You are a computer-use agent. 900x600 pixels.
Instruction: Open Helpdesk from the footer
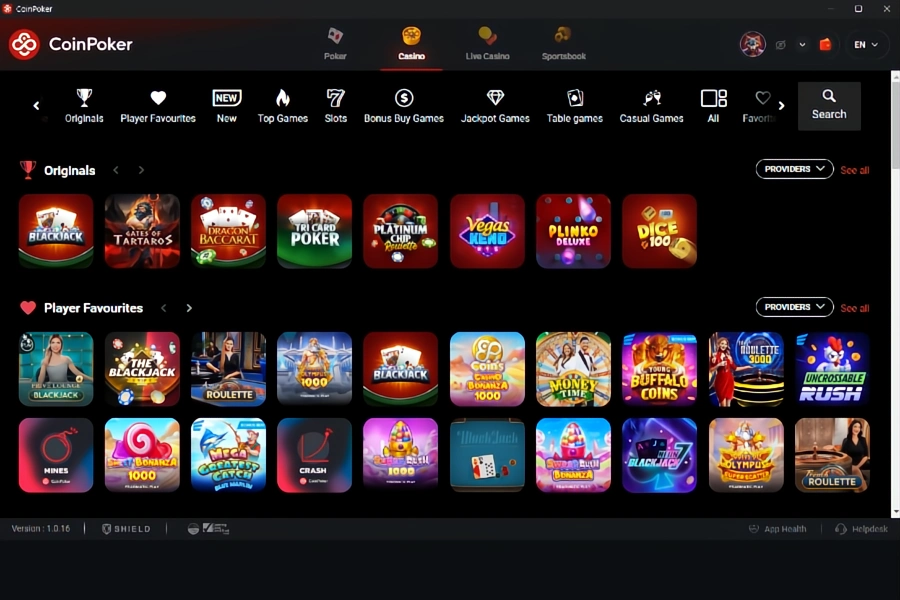861,528
